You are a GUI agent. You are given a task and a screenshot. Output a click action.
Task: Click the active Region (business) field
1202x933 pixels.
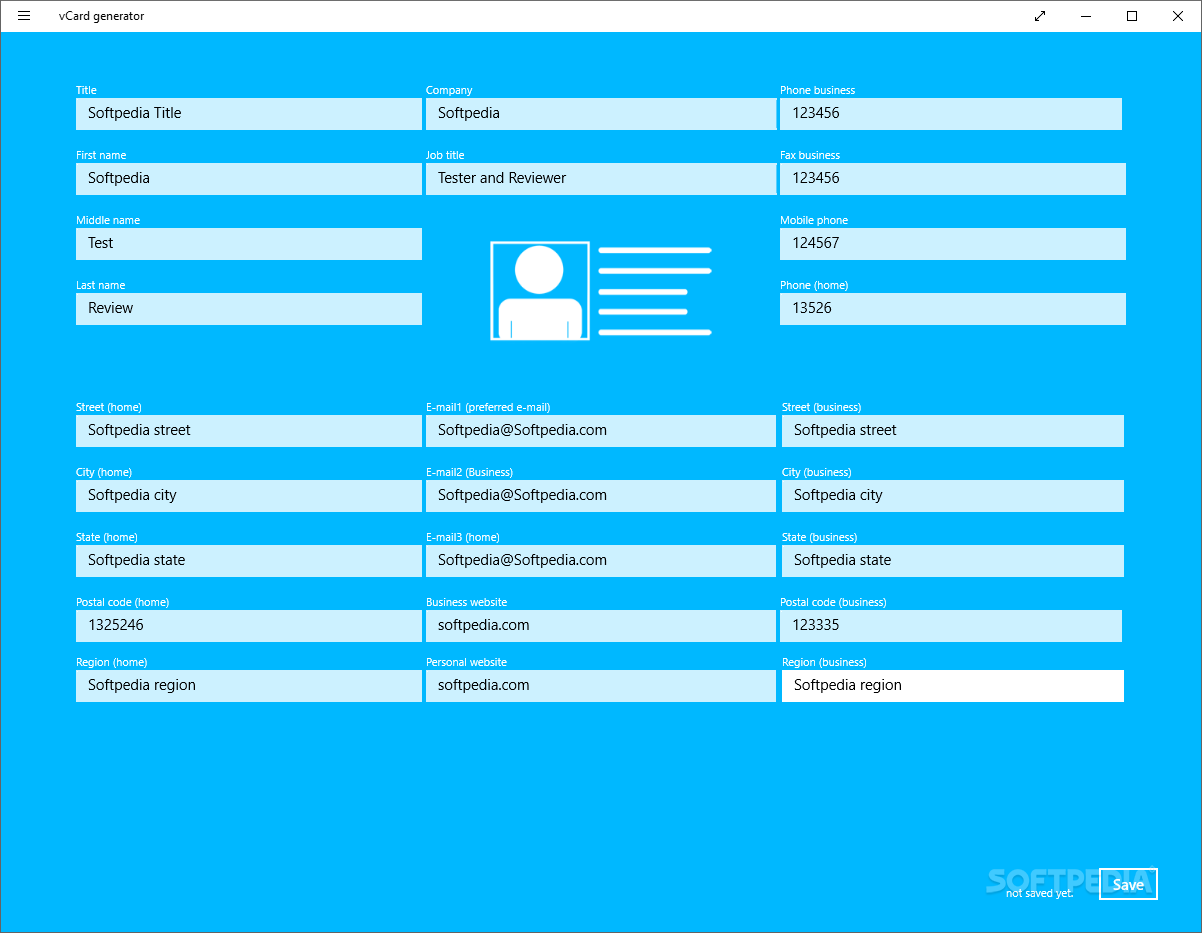(953, 686)
